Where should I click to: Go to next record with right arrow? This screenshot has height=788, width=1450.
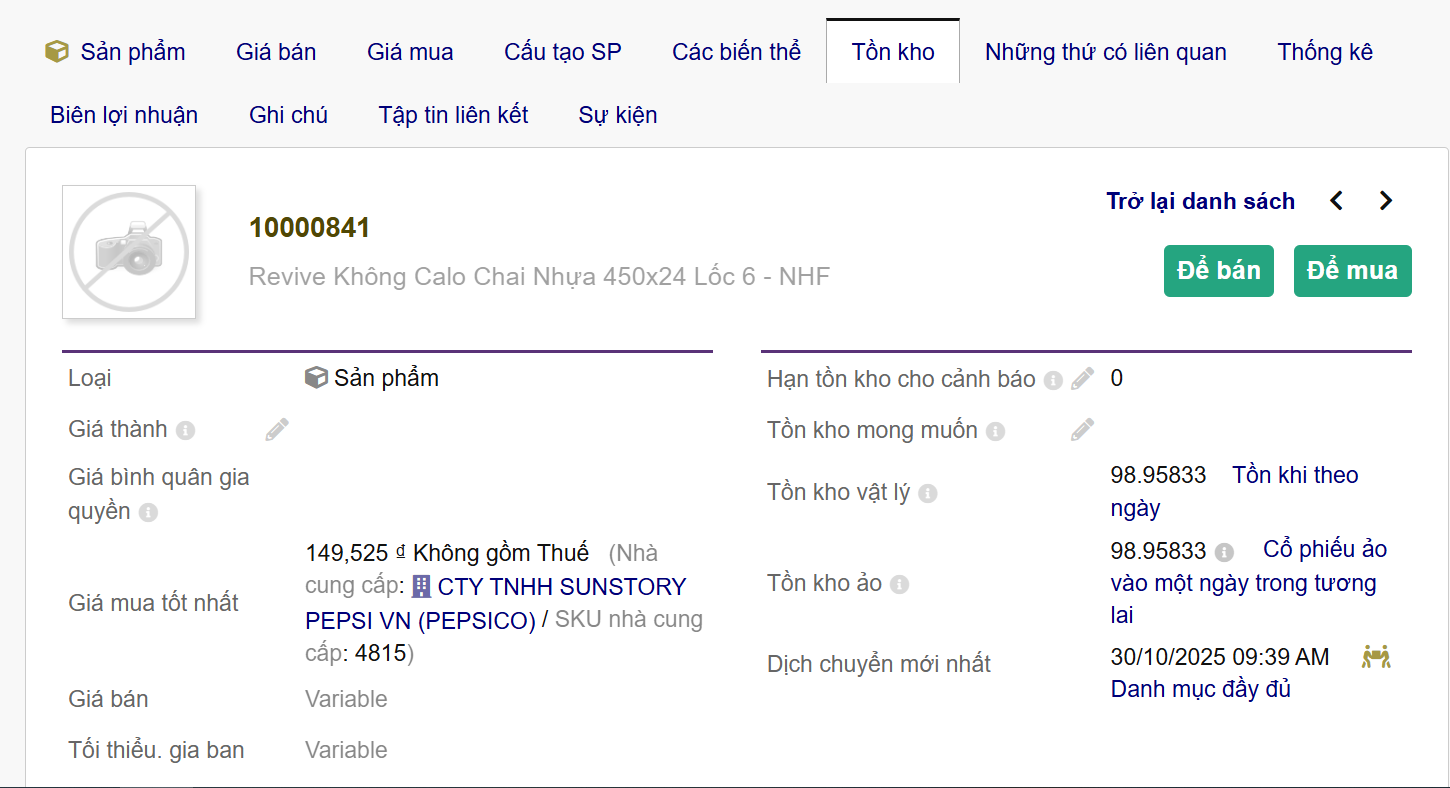pos(1386,200)
